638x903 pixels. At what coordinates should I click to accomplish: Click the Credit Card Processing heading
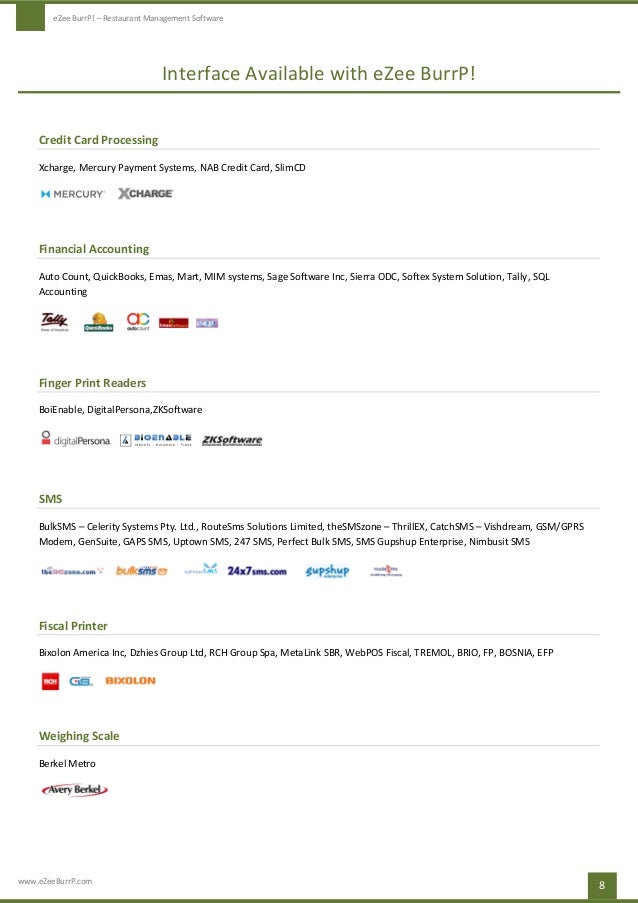pyautogui.click(x=98, y=140)
